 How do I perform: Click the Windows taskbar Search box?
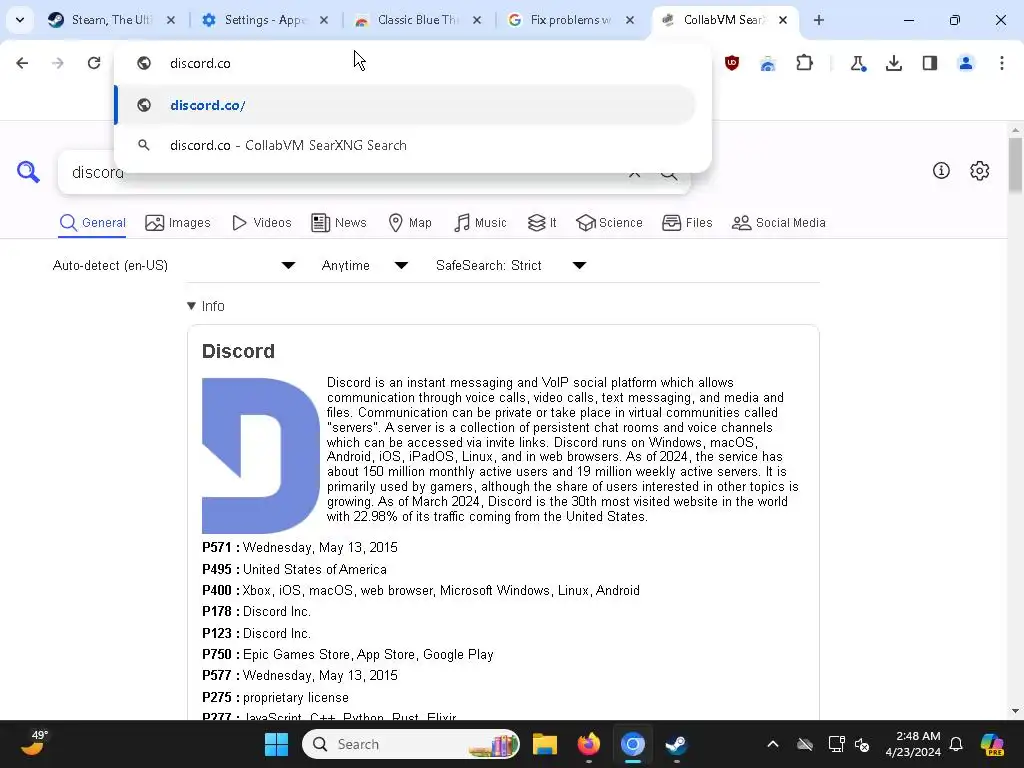click(411, 744)
